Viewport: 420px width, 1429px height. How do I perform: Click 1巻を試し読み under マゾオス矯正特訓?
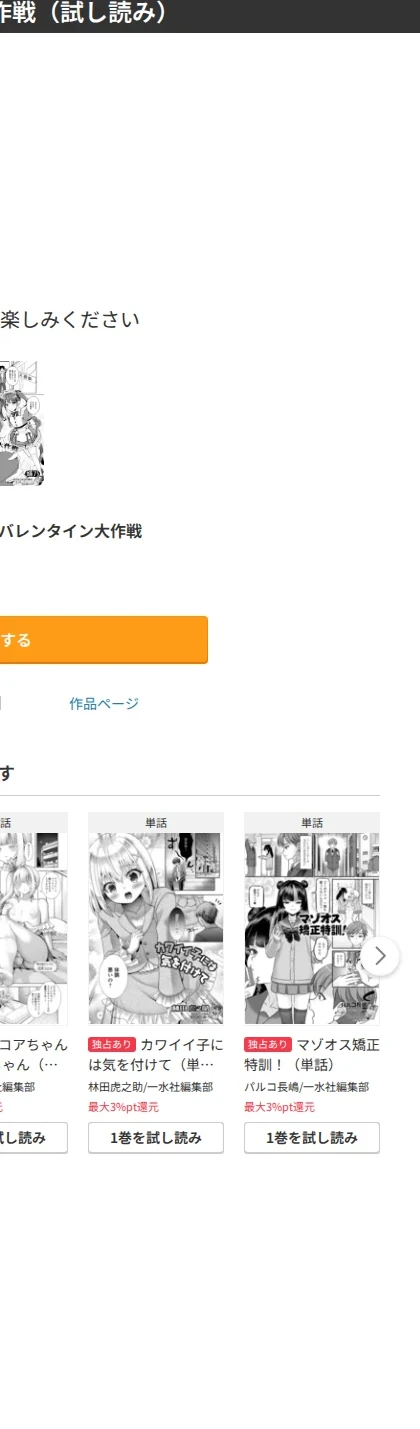[312, 1138]
